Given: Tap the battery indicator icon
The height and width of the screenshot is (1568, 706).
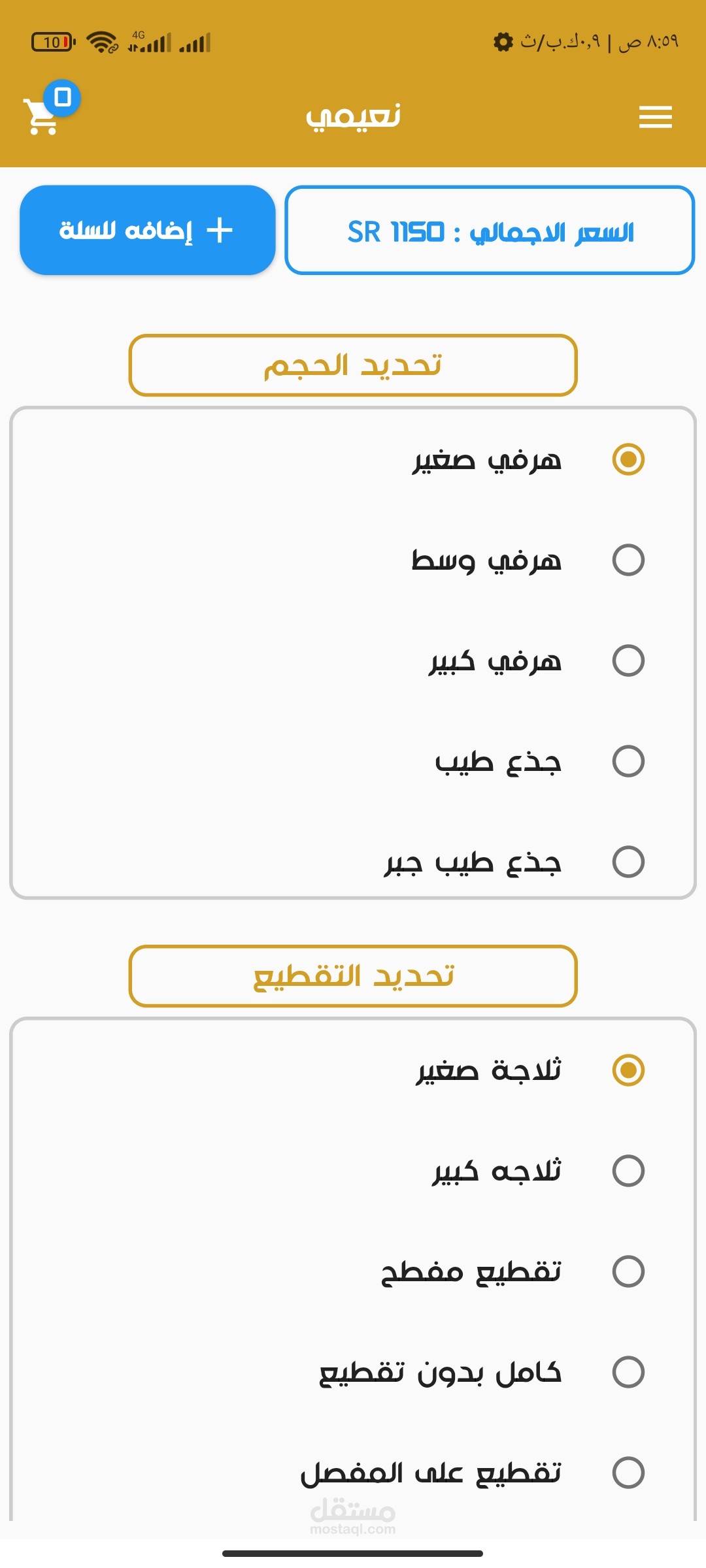Looking at the screenshot, I should [54, 42].
